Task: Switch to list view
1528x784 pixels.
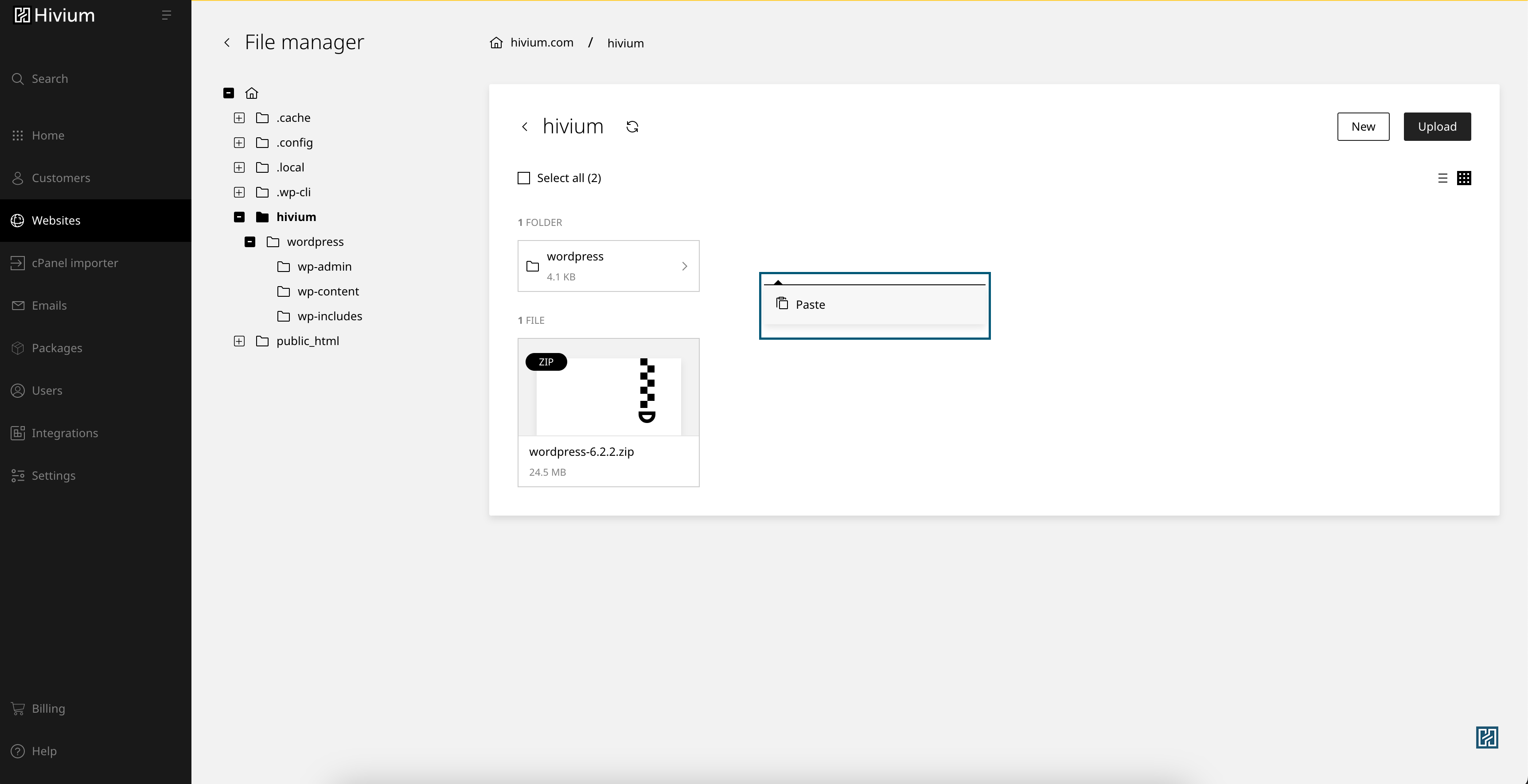Action: 1442,178
